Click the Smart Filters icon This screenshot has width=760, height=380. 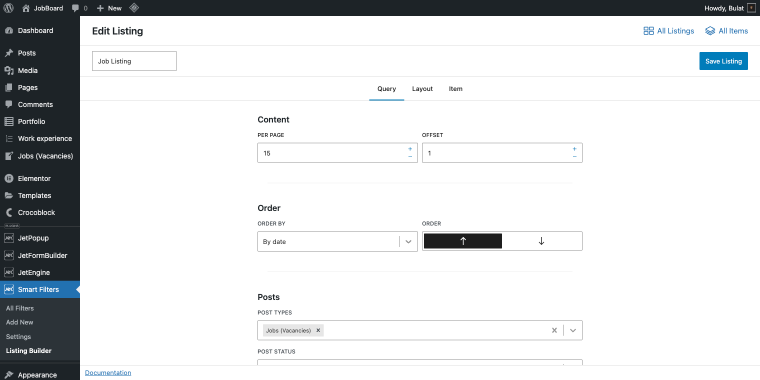9,290
